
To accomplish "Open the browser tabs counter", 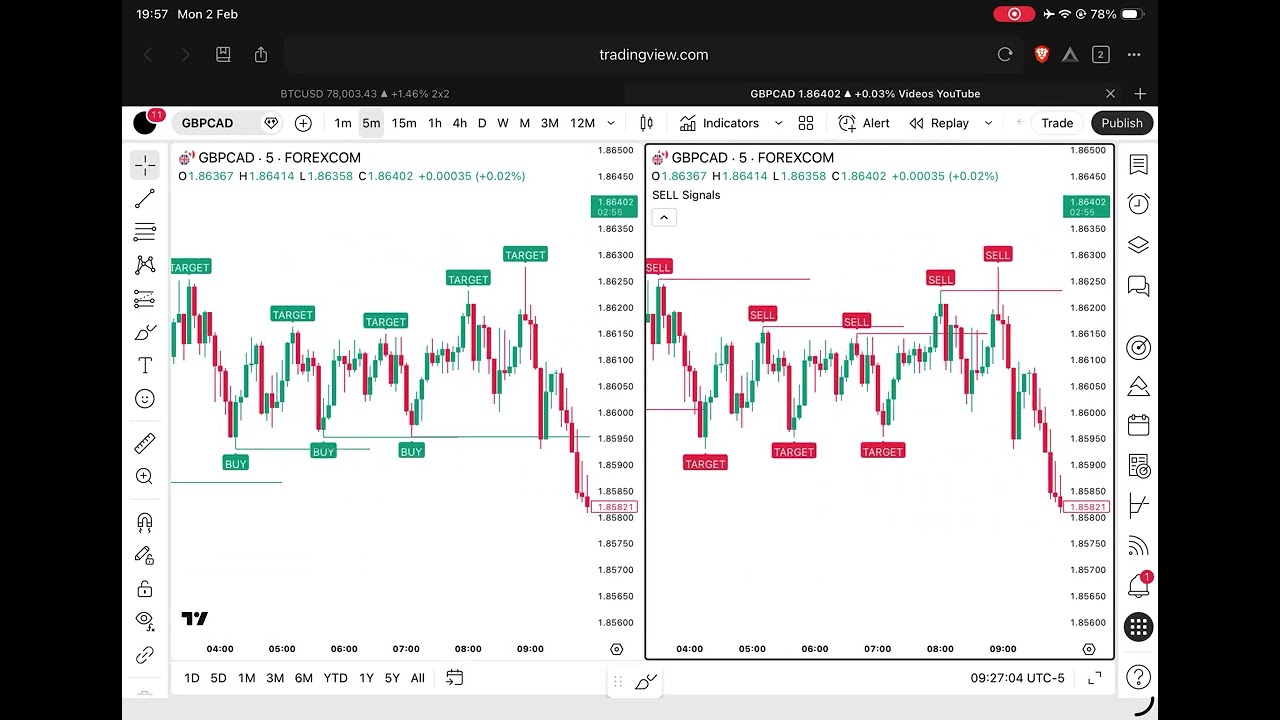I will 1101,55.
